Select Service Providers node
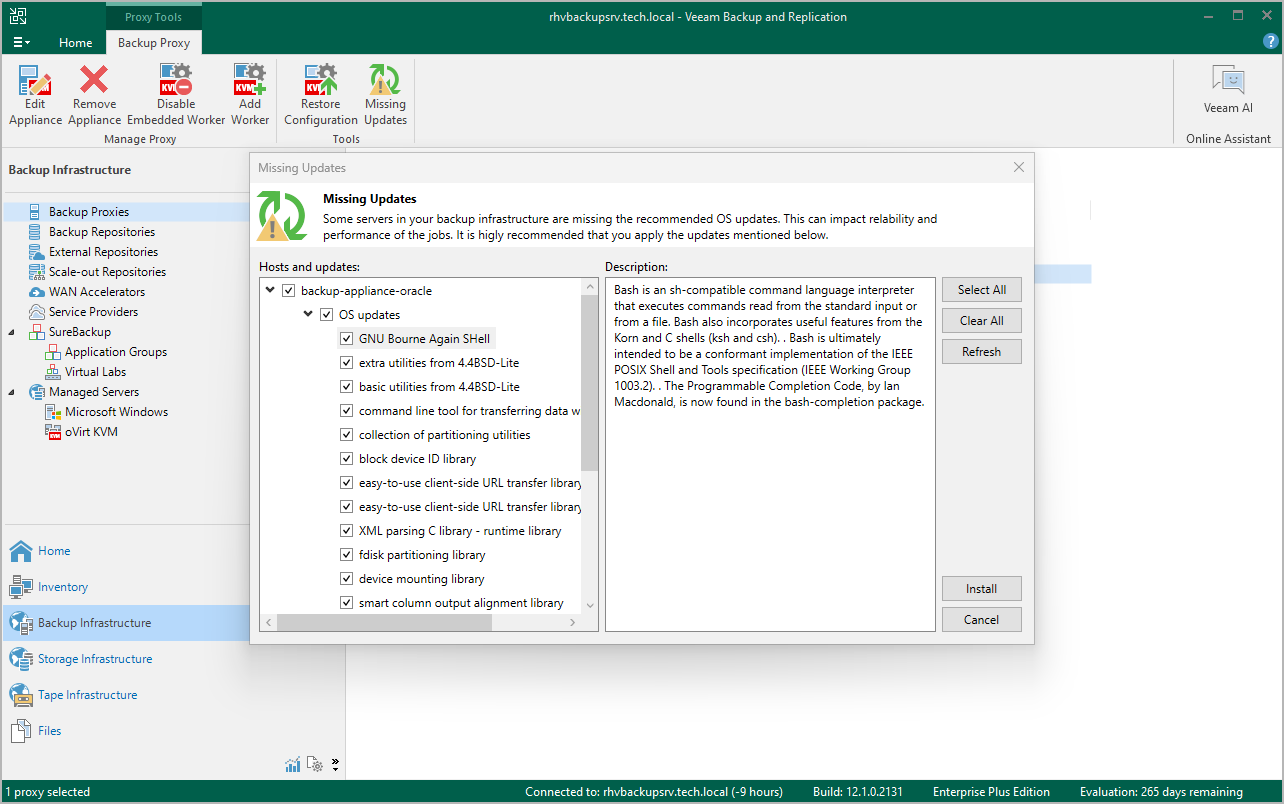The width and height of the screenshot is (1284, 804). point(93,312)
